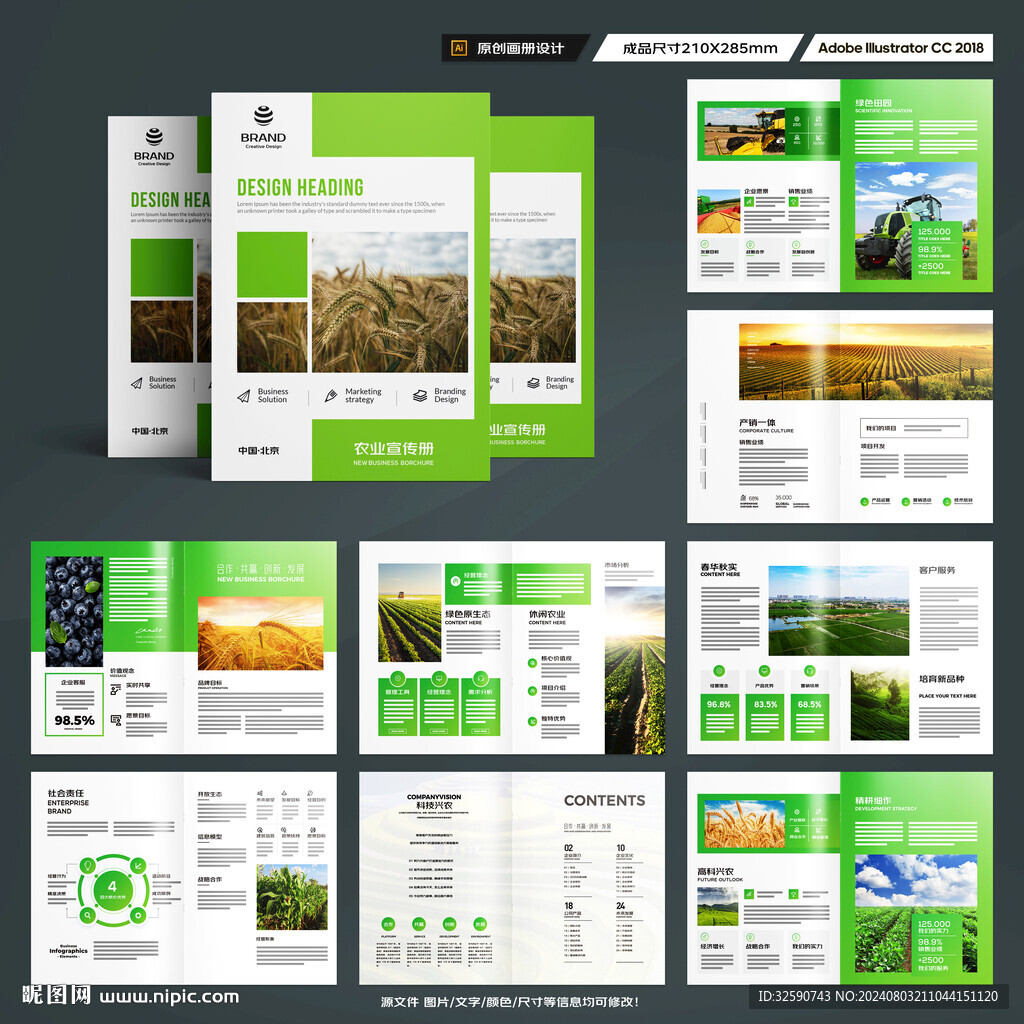Viewport: 1024px width, 1024px height.
Task: Click the 绿色原生态 heading
Action: 467,615
